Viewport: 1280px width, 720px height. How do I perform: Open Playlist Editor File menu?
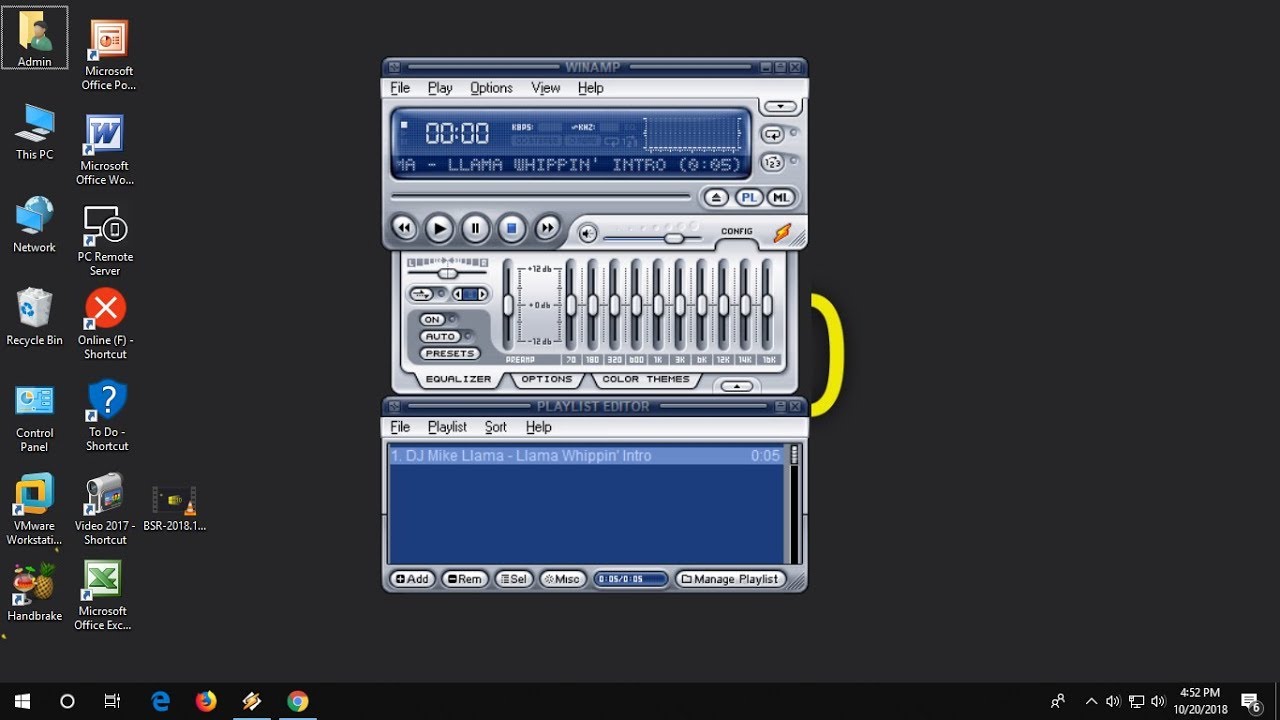pos(400,427)
